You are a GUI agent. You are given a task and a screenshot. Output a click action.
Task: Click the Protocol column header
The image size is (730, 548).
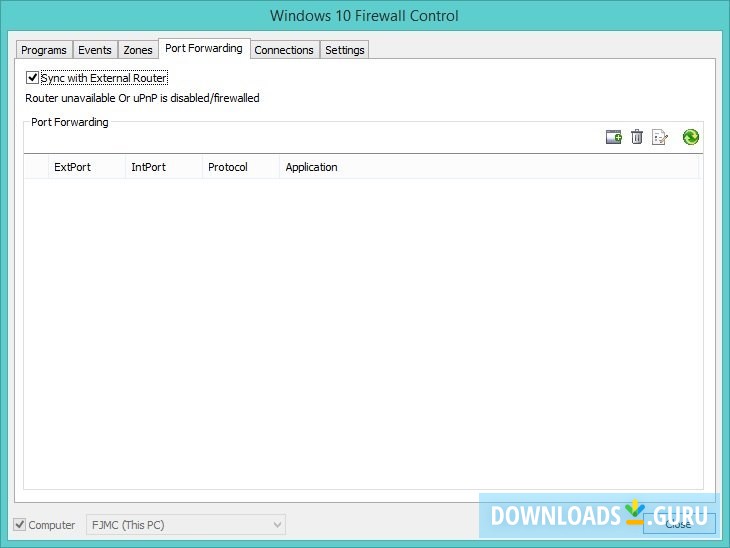coord(241,167)
